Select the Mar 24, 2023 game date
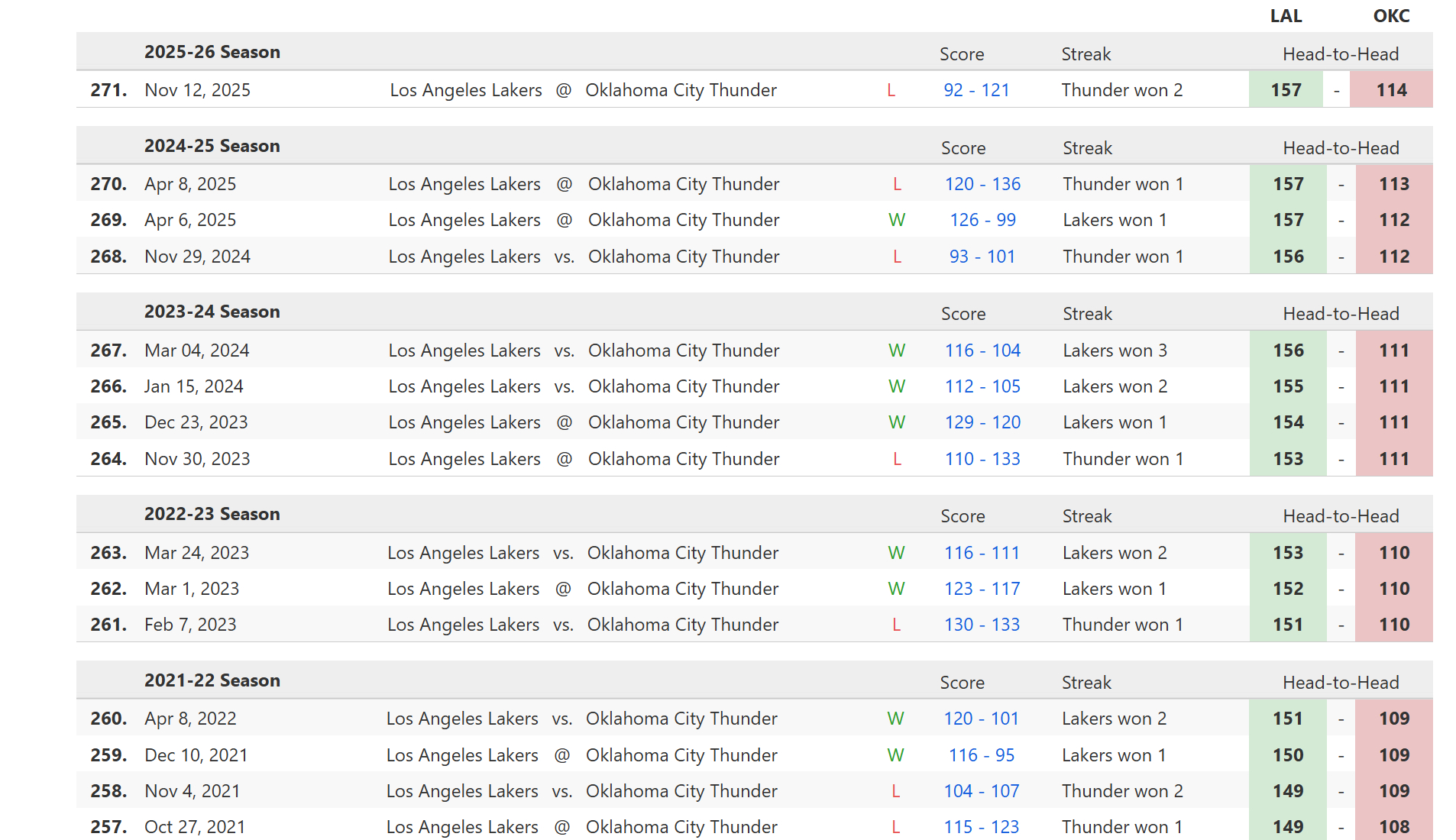Screen dimensions: 1456x840 197,553
